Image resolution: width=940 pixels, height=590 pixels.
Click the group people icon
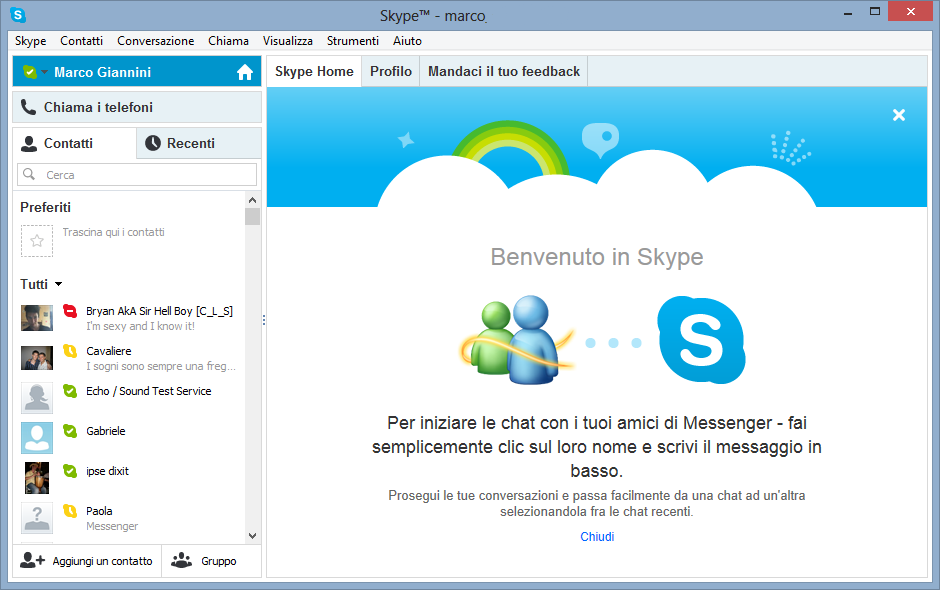pyautogui.click(x=182, y=560)
